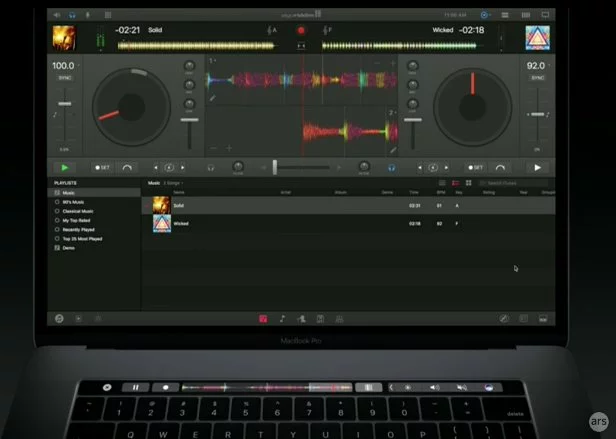Click the right deck mid EQ knob
This screenshot has height=439, width=616.
pos(412,84)
